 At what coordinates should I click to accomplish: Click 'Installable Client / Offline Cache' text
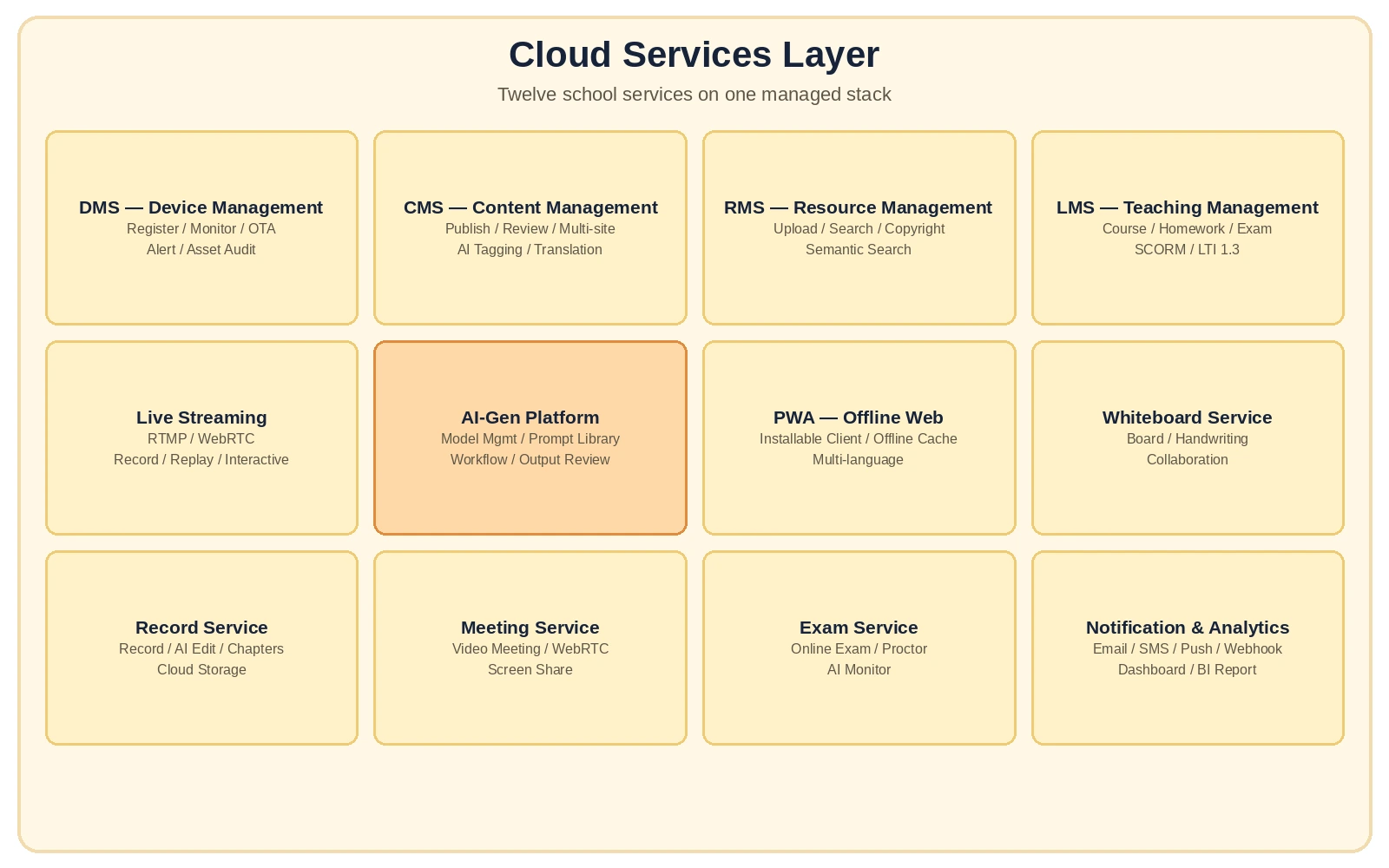[x=859, y=439]
